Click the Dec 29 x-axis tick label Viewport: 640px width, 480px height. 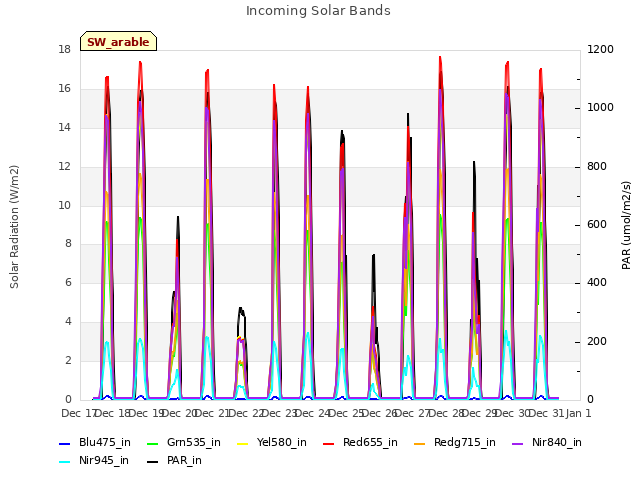pyautogui.click(x=480, y=413)
